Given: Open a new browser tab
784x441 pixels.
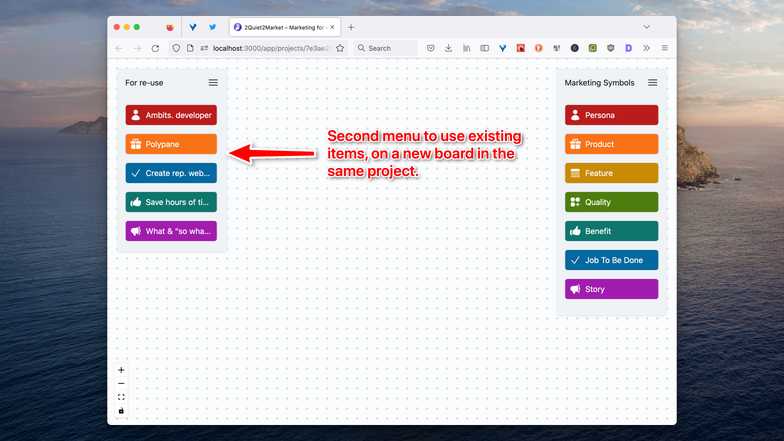Looking at the screenshot, I should coord(351,27).
